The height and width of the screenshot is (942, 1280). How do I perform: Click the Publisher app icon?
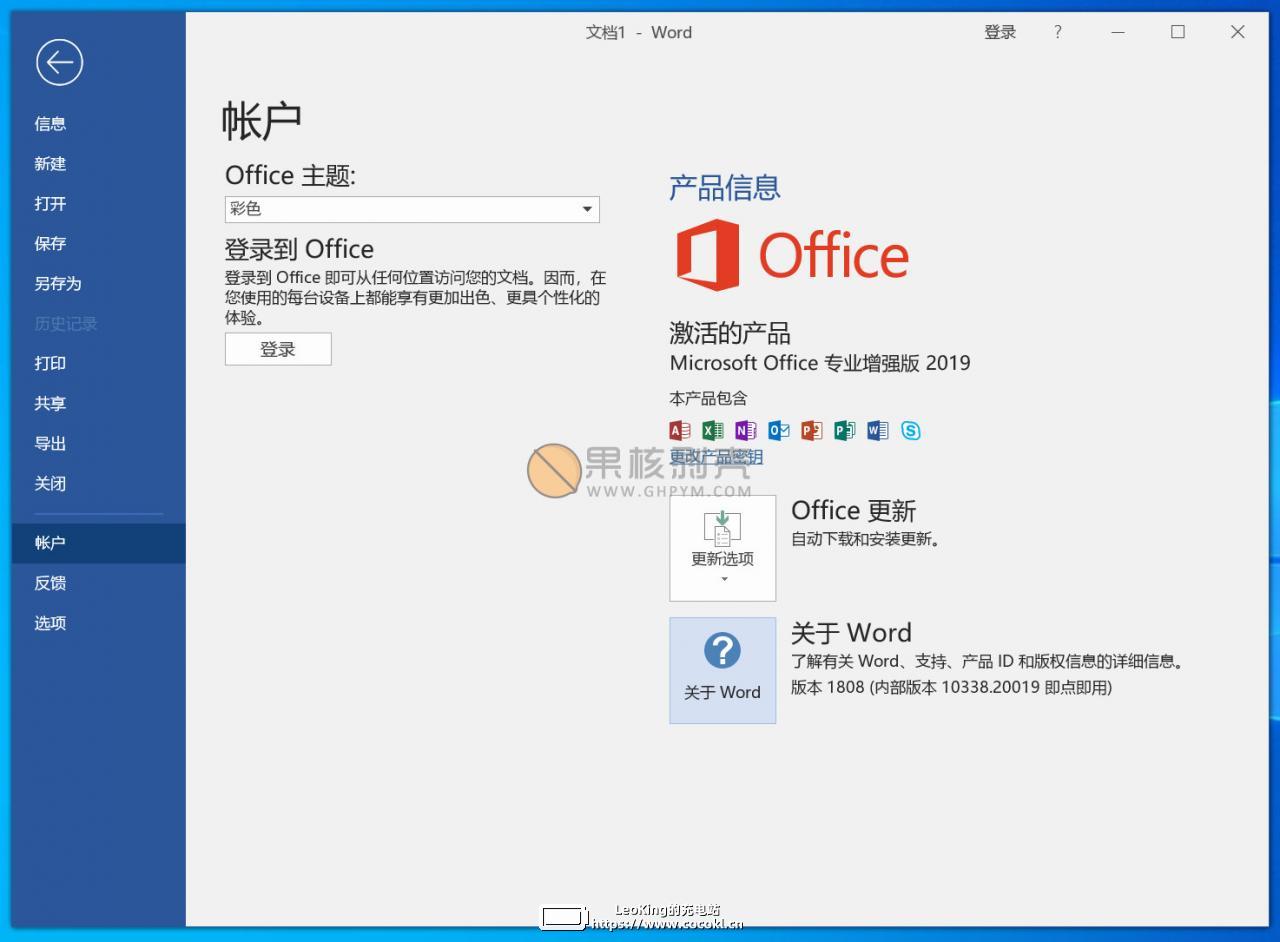845,430
